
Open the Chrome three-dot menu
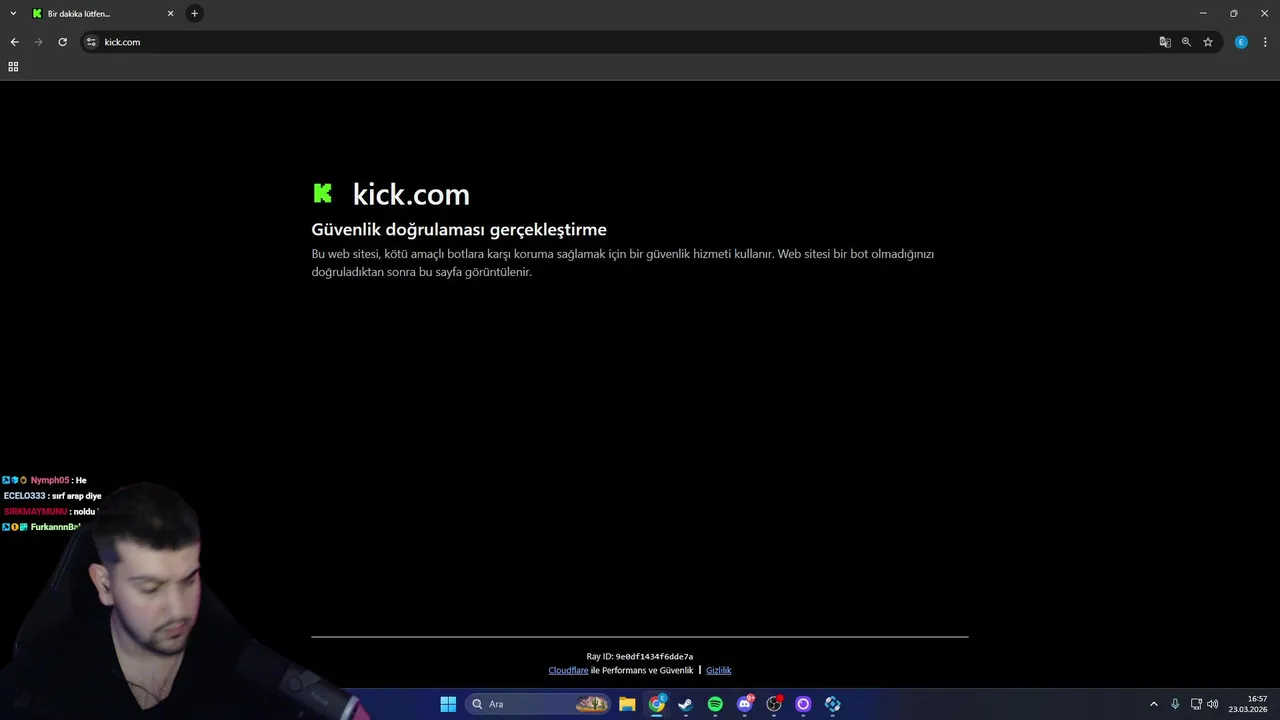(1265, 42)
